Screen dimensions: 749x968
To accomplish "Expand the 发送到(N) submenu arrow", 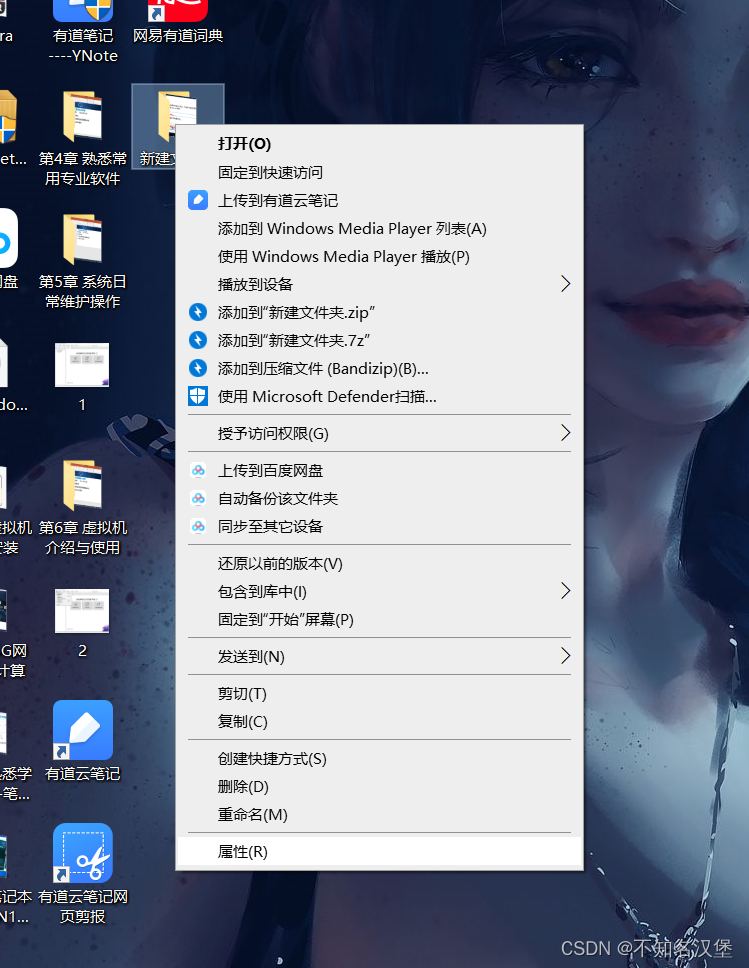I will tap(564, 656).
